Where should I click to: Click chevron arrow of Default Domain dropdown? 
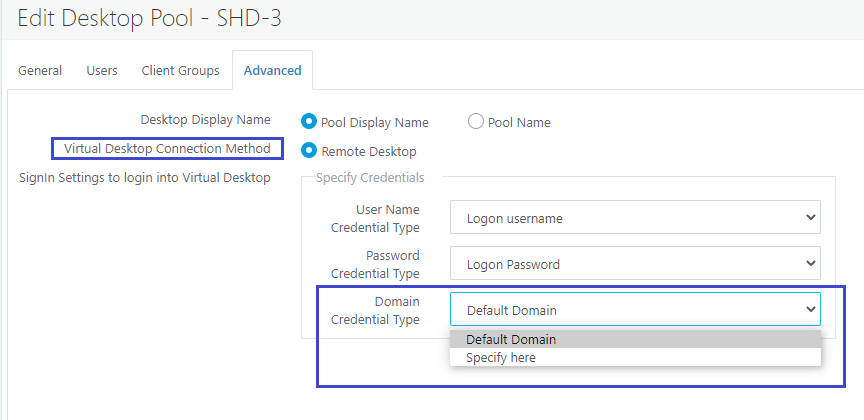click(x=811, y=309)
